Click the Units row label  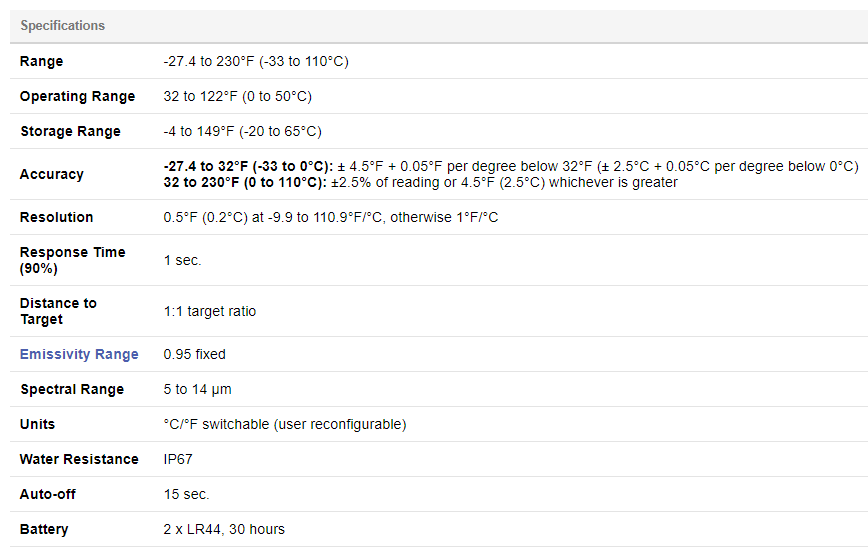click(37, 424)
